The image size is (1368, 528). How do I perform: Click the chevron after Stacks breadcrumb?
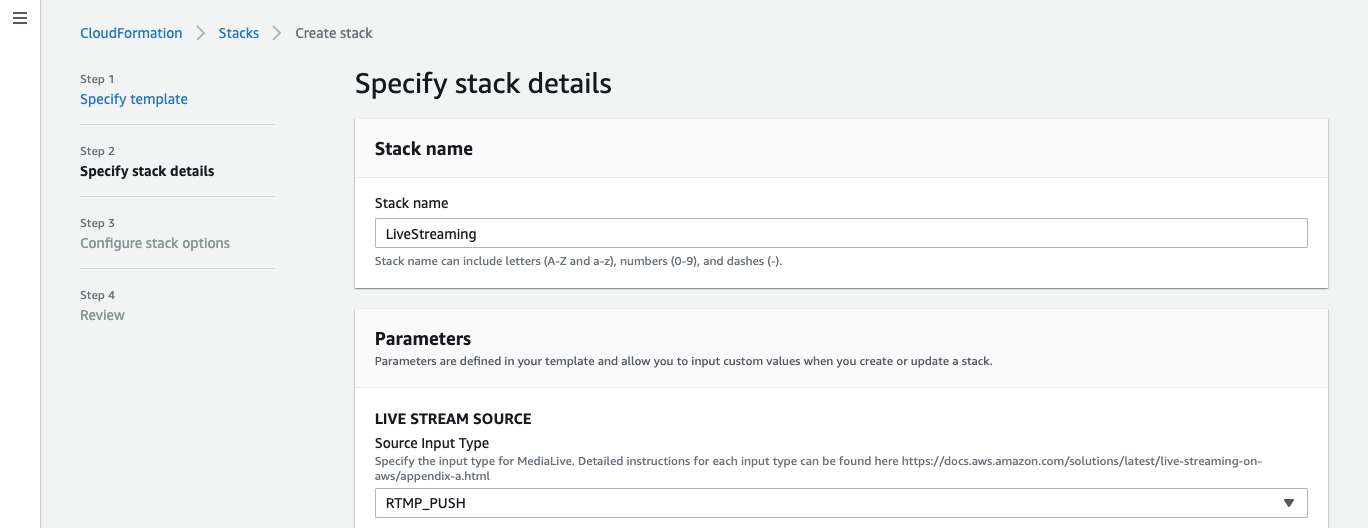[277, 33]
